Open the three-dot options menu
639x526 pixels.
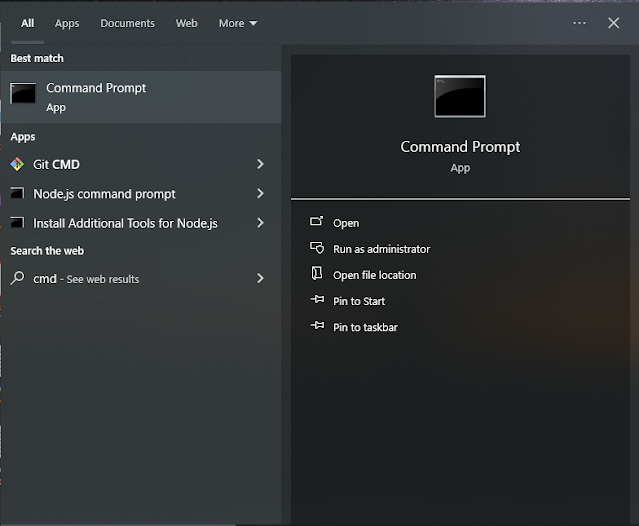(x=579, y=23)
